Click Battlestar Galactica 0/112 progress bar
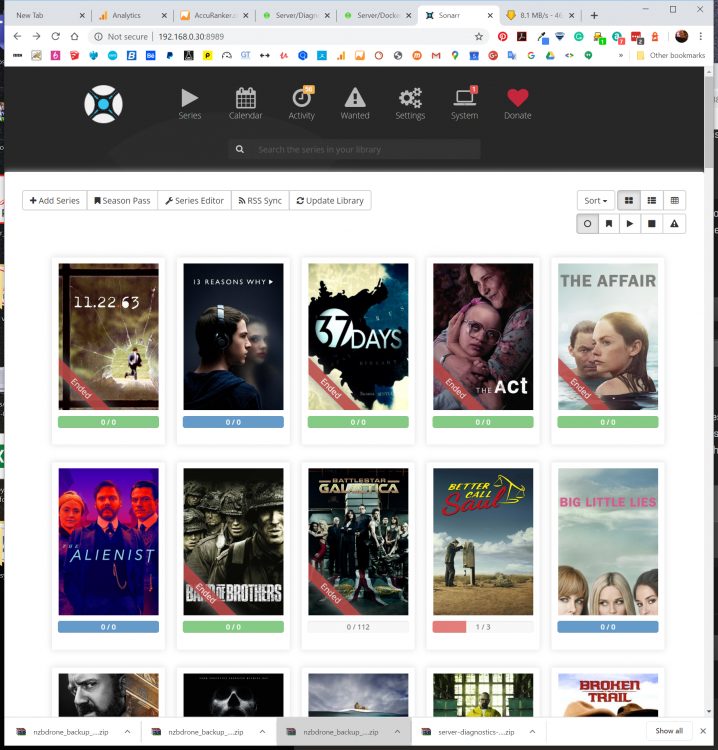 [358, 627]
